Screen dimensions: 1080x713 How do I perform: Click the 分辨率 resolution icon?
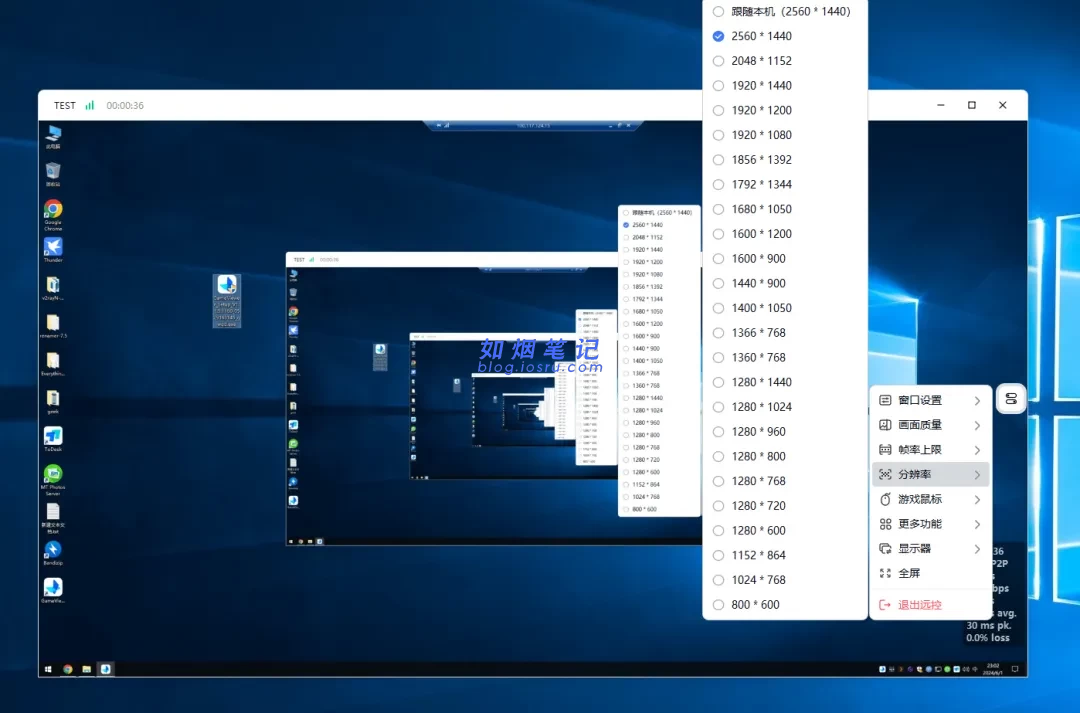click(885, 475)
